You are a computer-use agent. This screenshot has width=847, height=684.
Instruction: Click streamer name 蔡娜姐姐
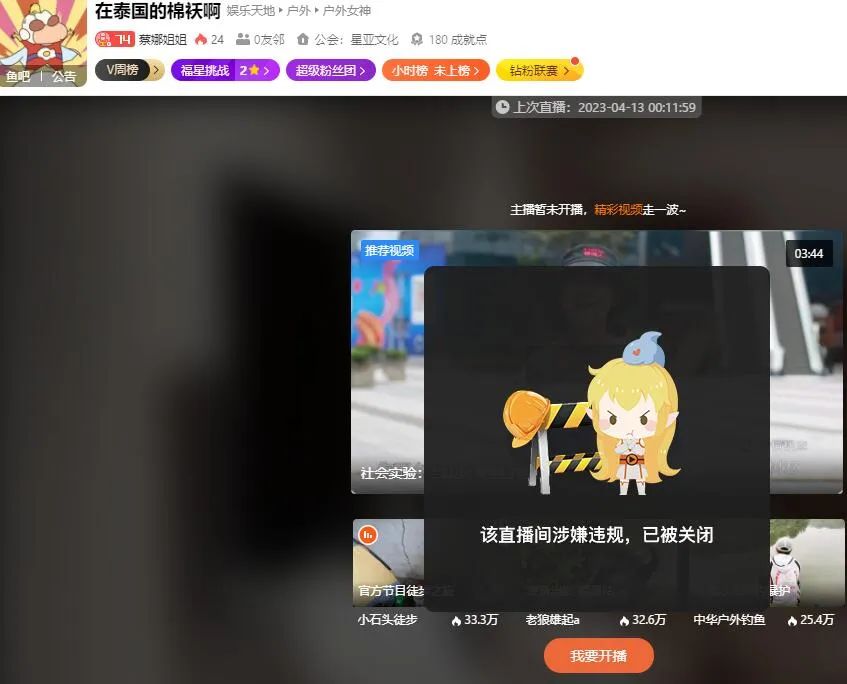coord(163,39)
